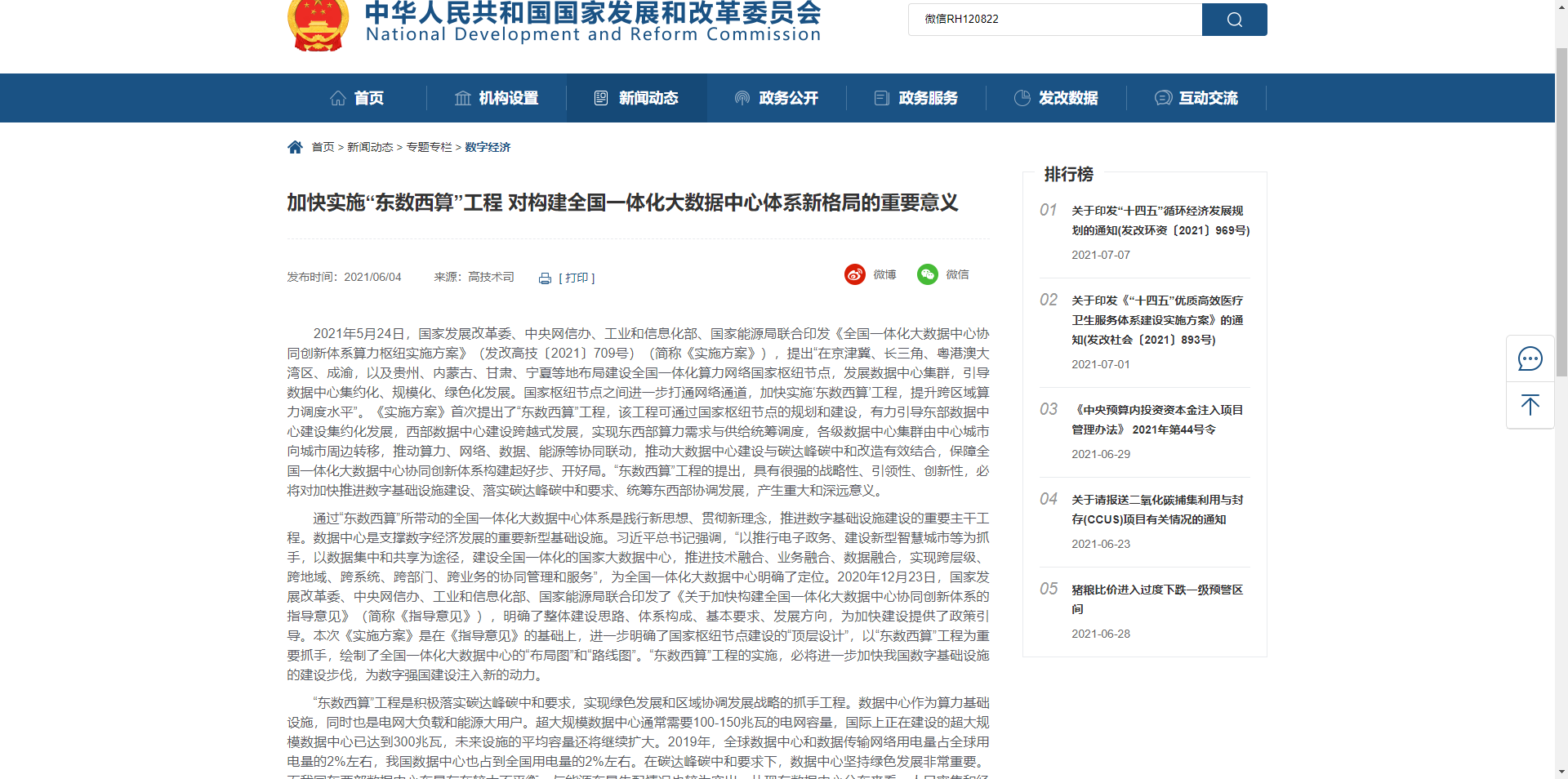Click the clock icon beside 发改数据
Image resolution: width=1568 pixels, height=779 pixels.
pos(1022,98)
